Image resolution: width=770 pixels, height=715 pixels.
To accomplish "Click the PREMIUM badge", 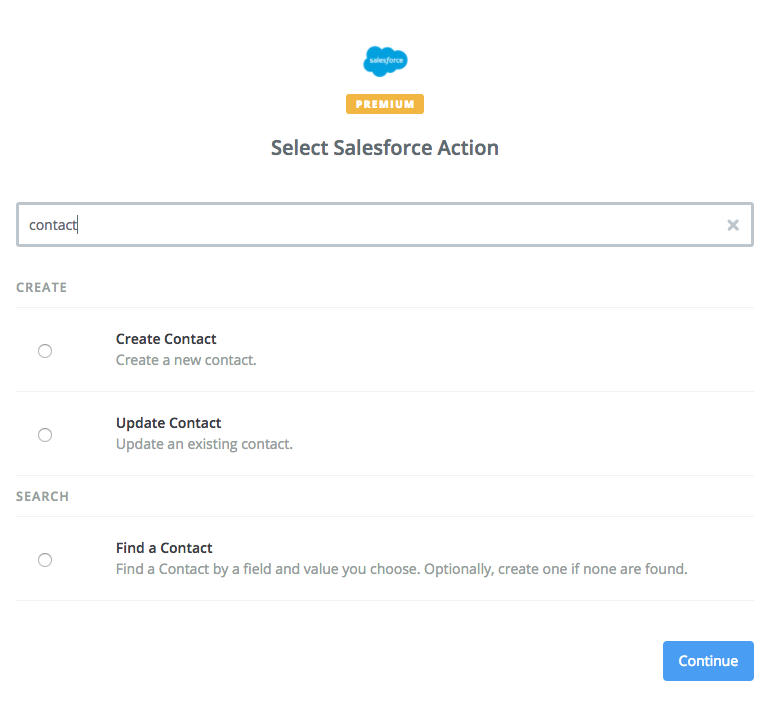I will pos(385,104).
